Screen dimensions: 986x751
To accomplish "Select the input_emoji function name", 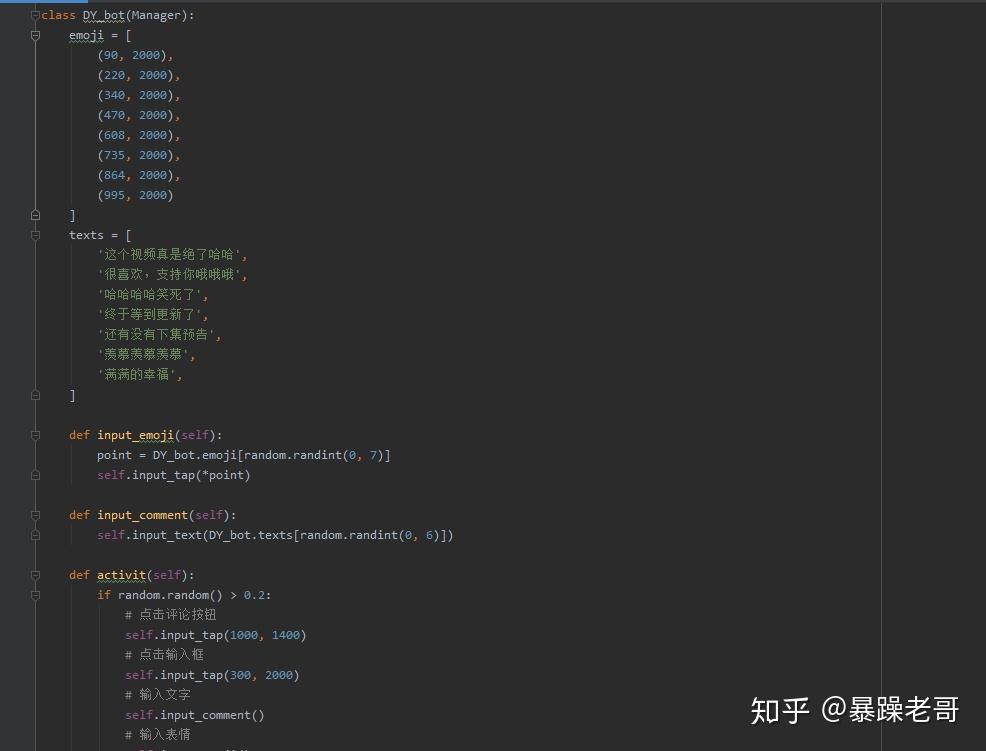I will point(134,435).
